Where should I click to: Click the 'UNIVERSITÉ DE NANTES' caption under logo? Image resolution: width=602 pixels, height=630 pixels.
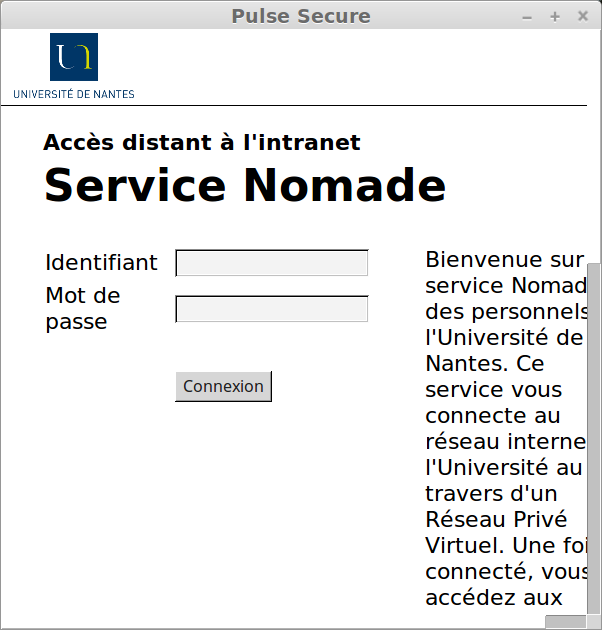[74, 94]
